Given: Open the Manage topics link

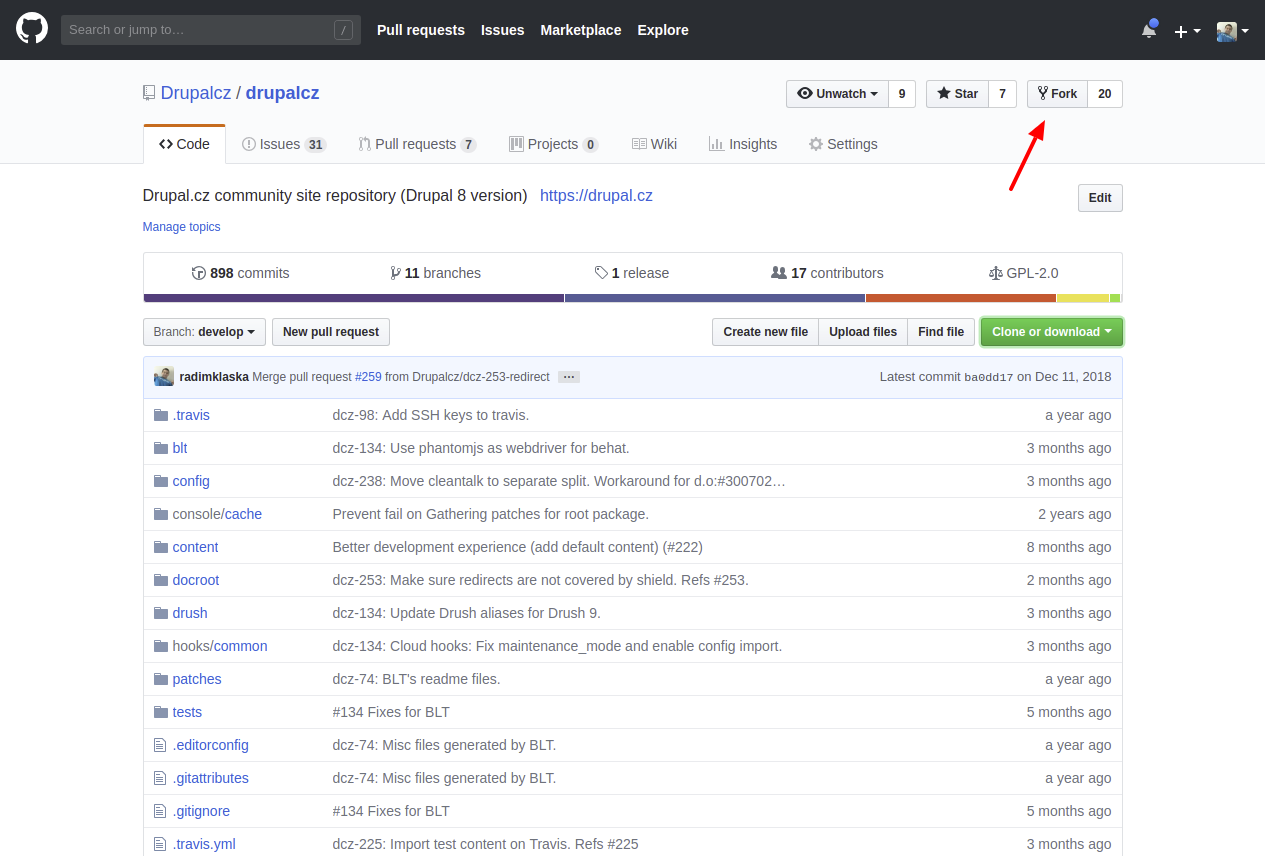Looking at the screenshot, I should coord(182,227).
